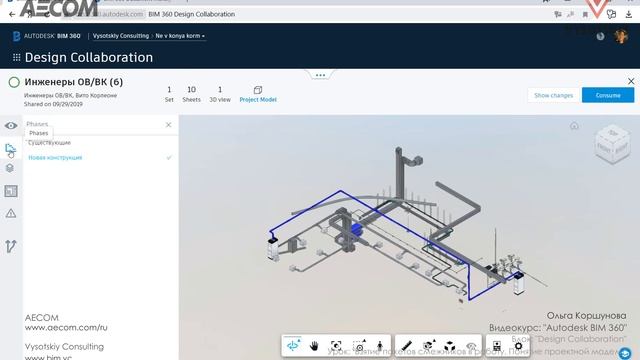
Task: Open the Project Model tab
Action: [x=258, y=94]
